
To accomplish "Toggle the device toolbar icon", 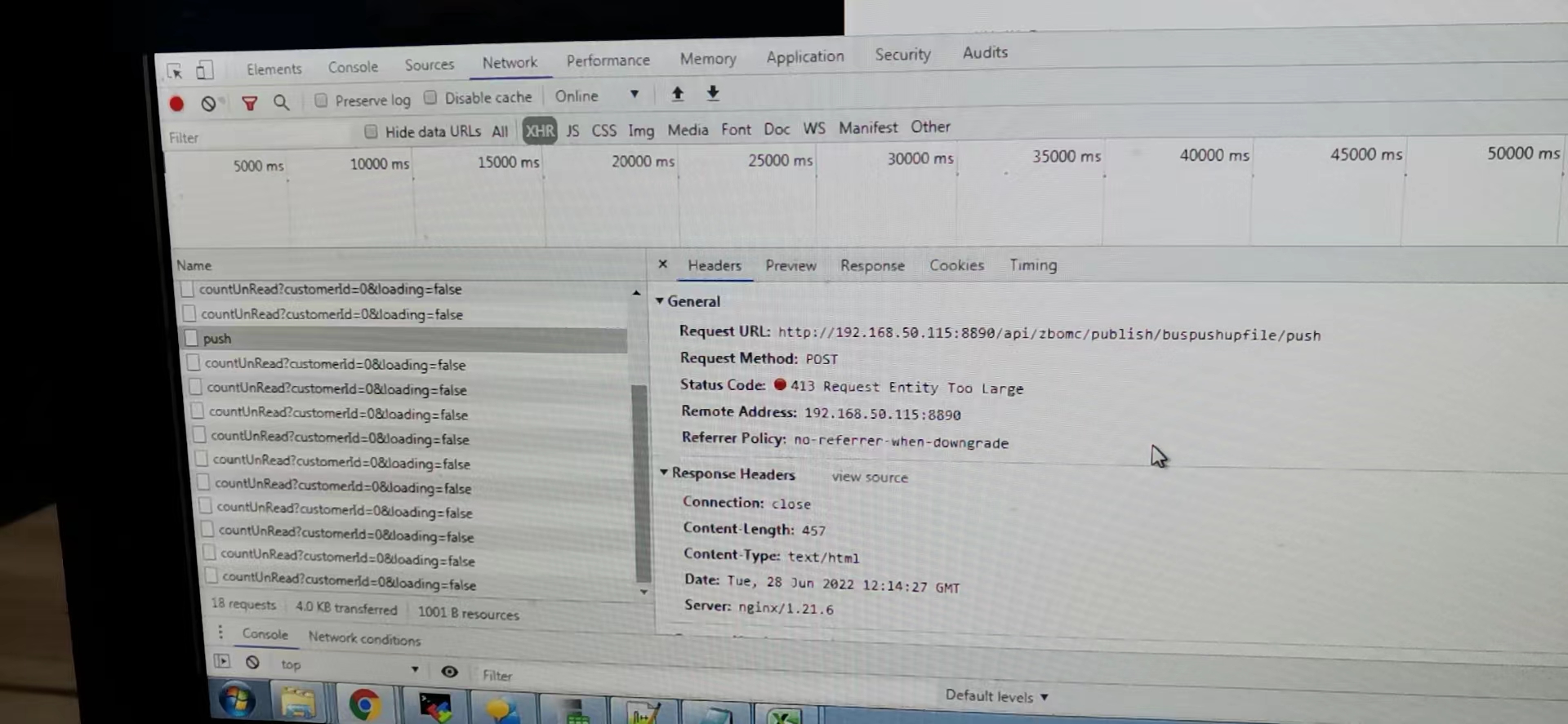I will [204, 71].
